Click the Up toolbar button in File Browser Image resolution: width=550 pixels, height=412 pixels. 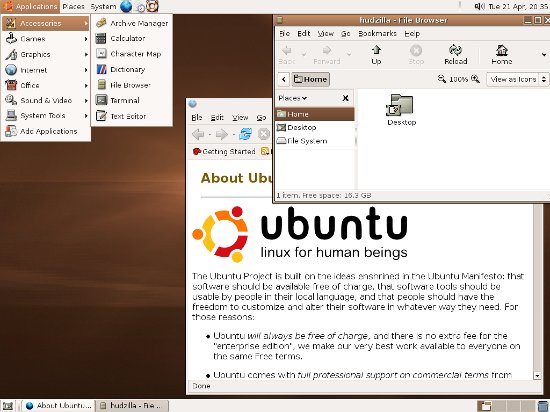[x=376, y=55]
